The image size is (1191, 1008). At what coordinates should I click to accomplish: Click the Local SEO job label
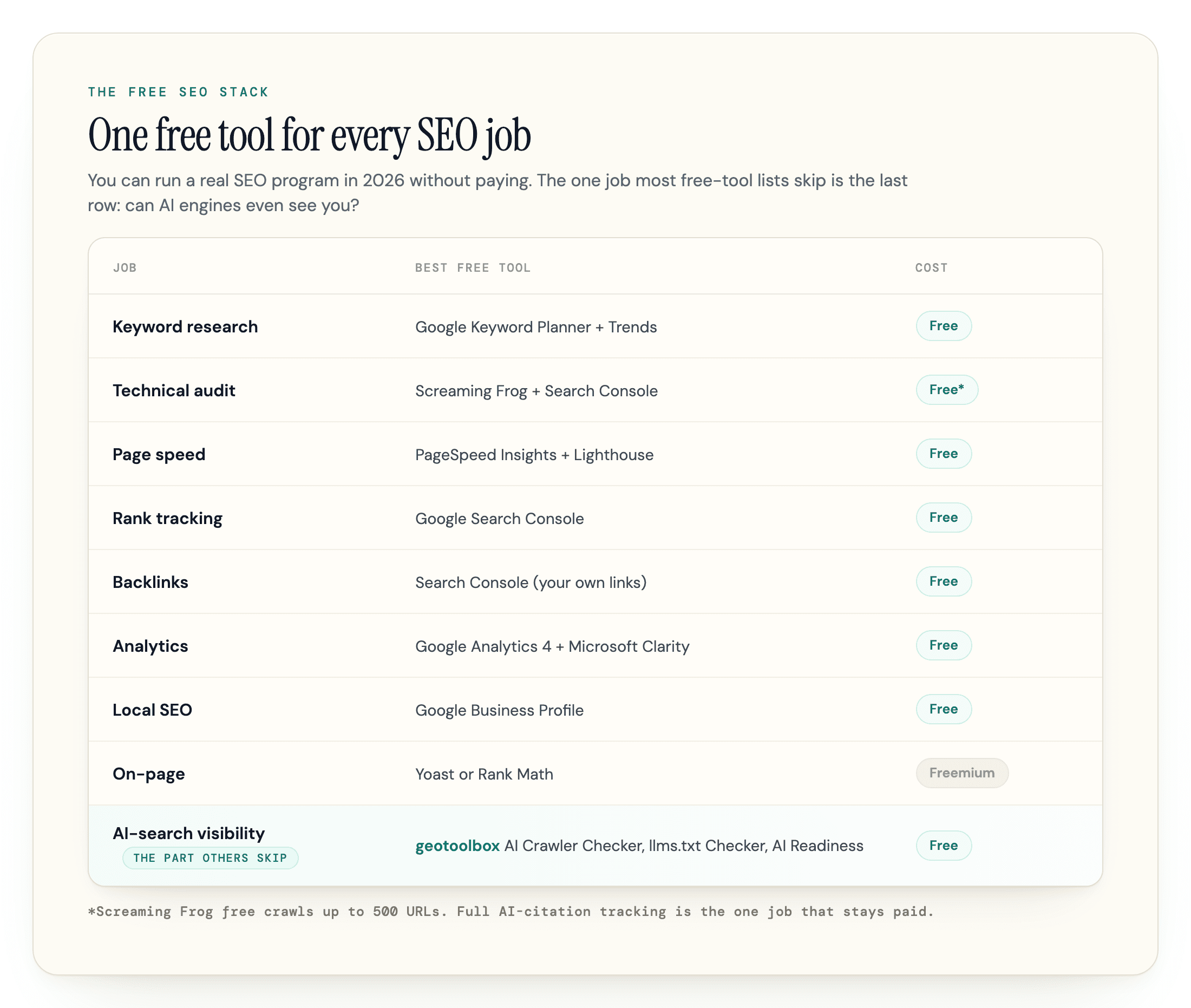pos(152,710)
